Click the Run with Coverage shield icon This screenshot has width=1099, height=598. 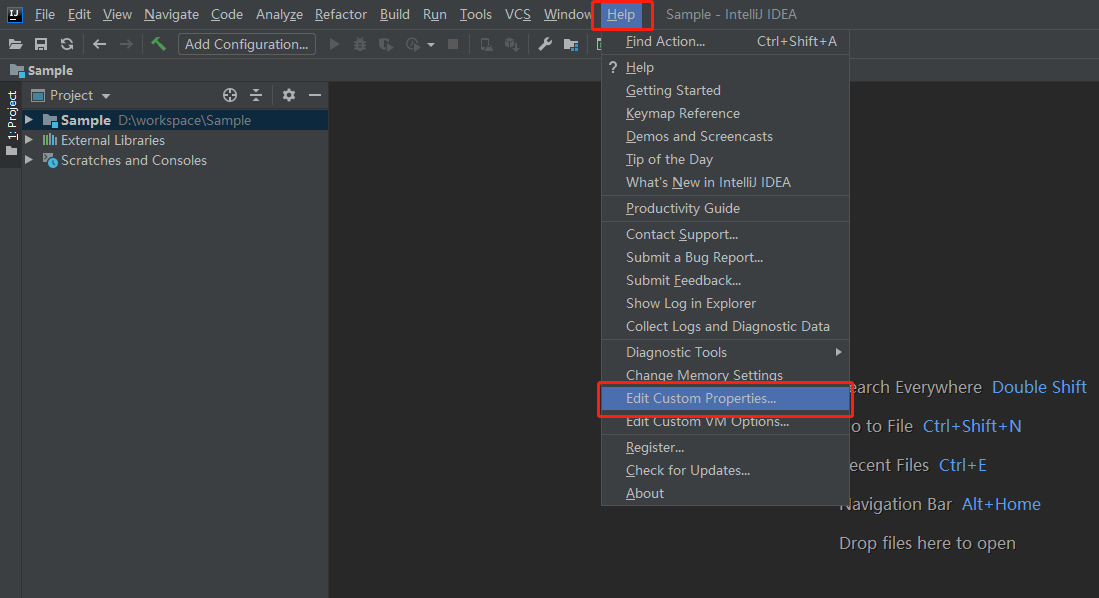pos(385,45)
